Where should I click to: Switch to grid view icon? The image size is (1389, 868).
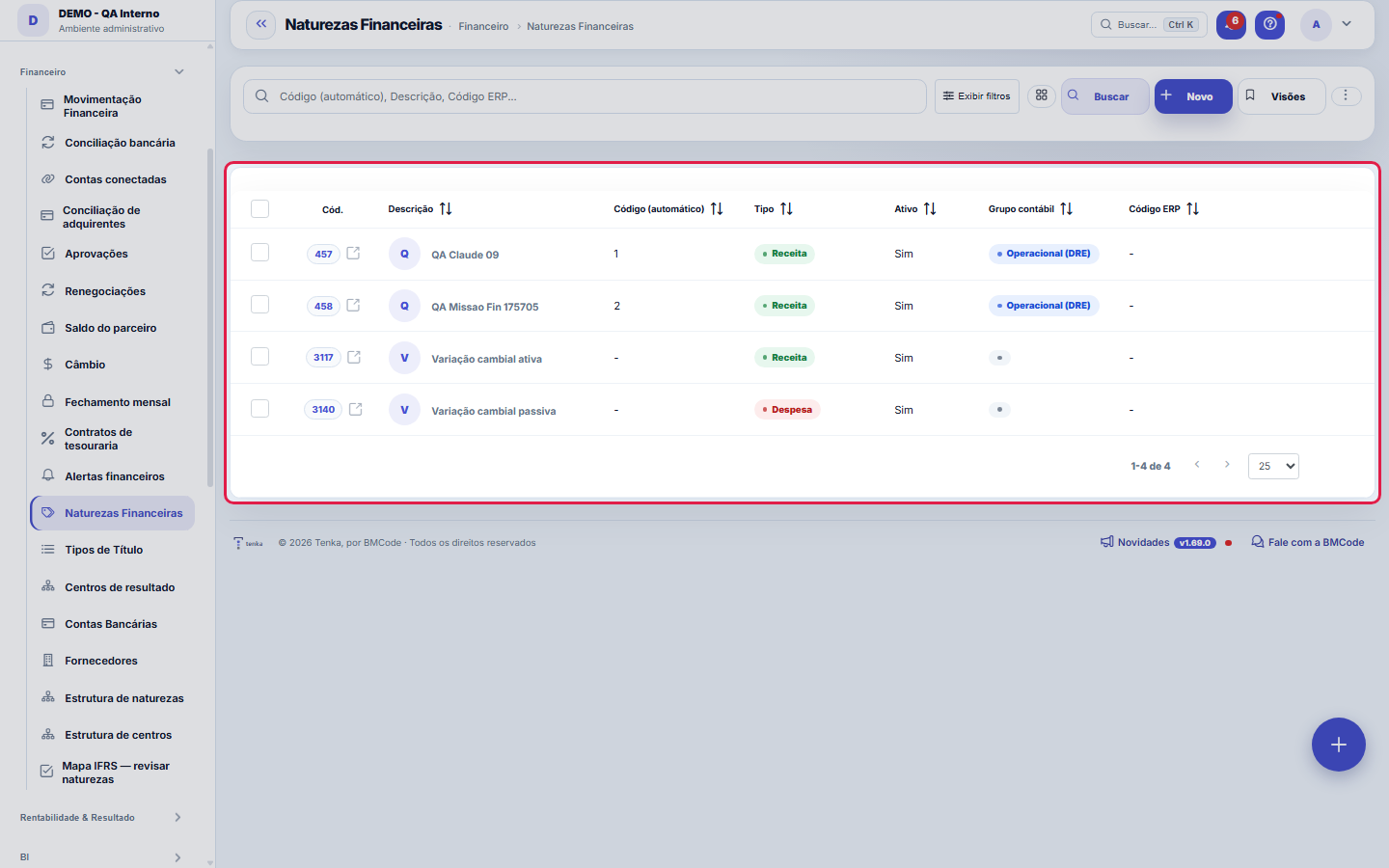click(x=1042, y=95)
